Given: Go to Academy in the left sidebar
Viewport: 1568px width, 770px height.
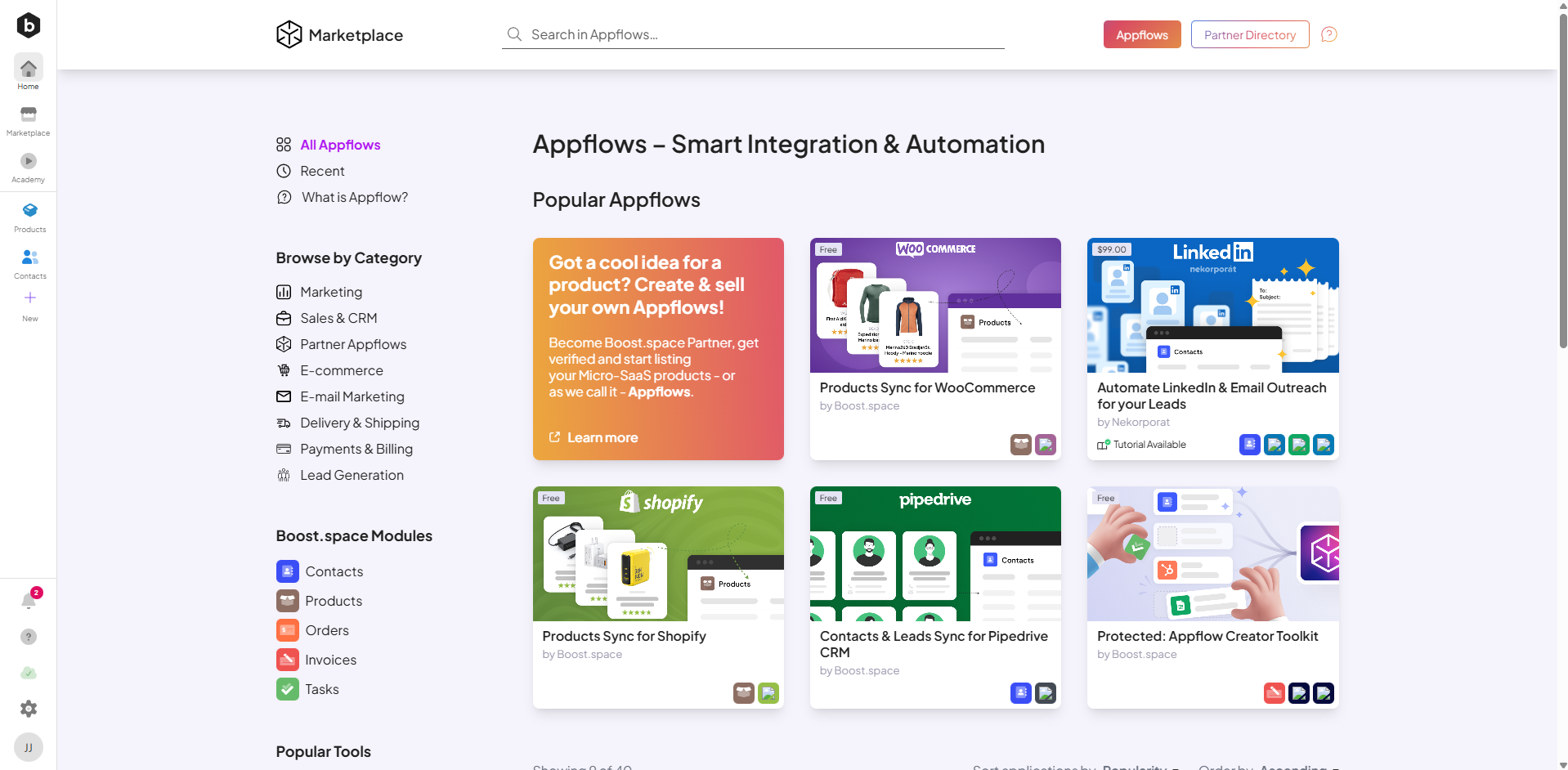Looking at the screenshot, I should click(29, 167).
